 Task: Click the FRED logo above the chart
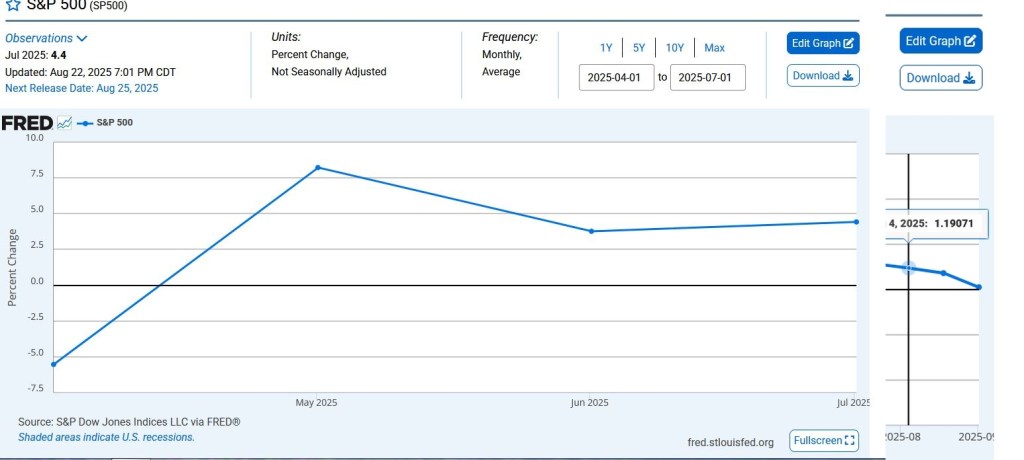point(26,123)
